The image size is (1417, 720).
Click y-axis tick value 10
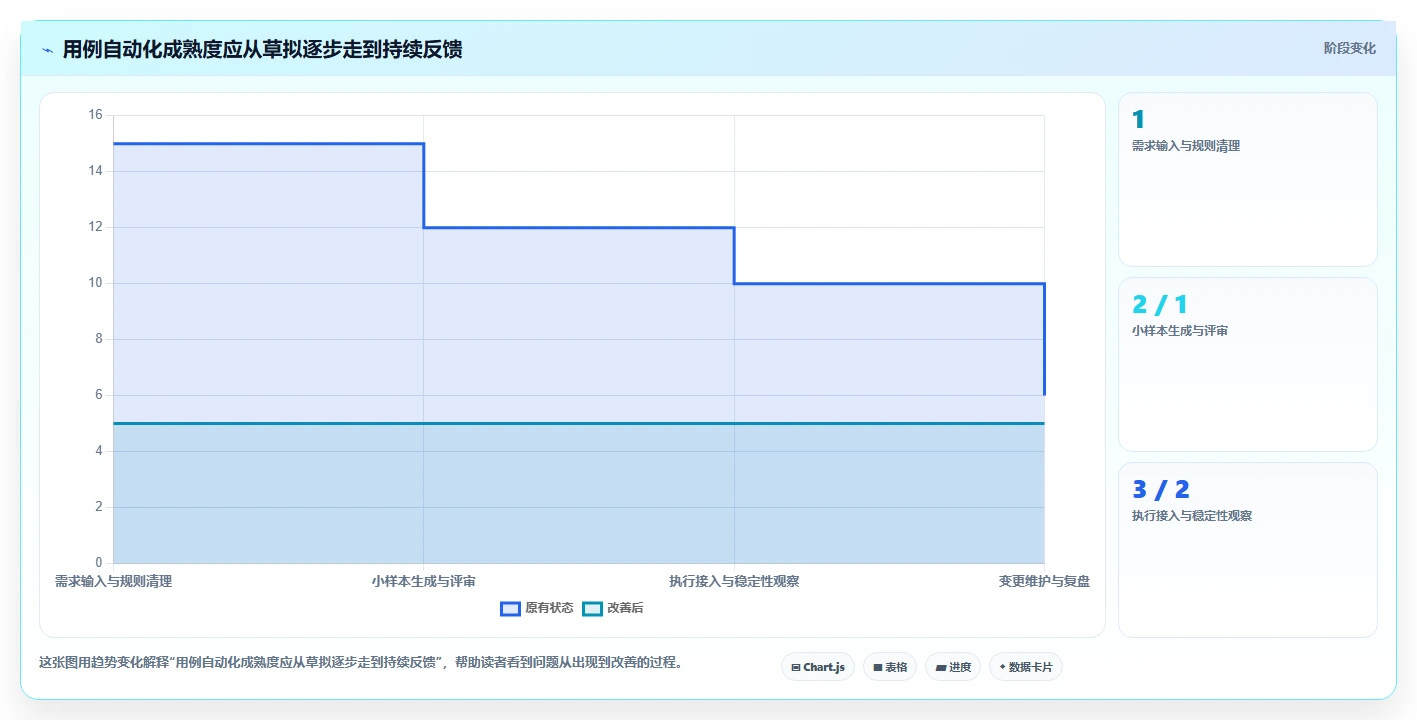tap(96, 283)
